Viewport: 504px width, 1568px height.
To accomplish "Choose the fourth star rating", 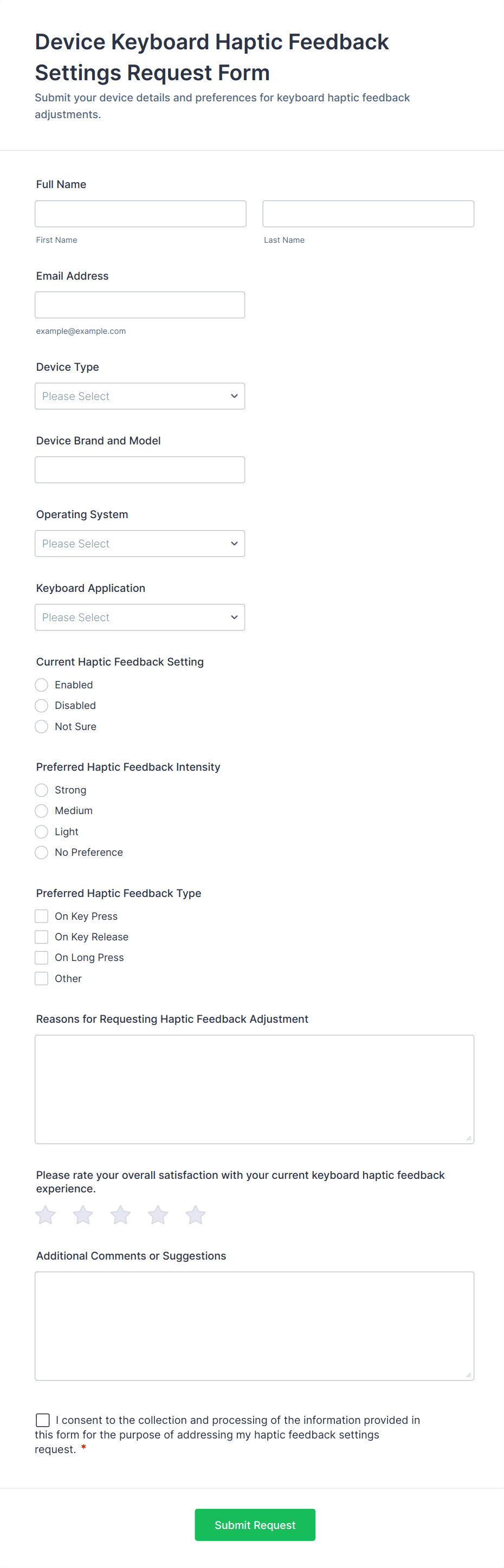I will click(158, 1215).
